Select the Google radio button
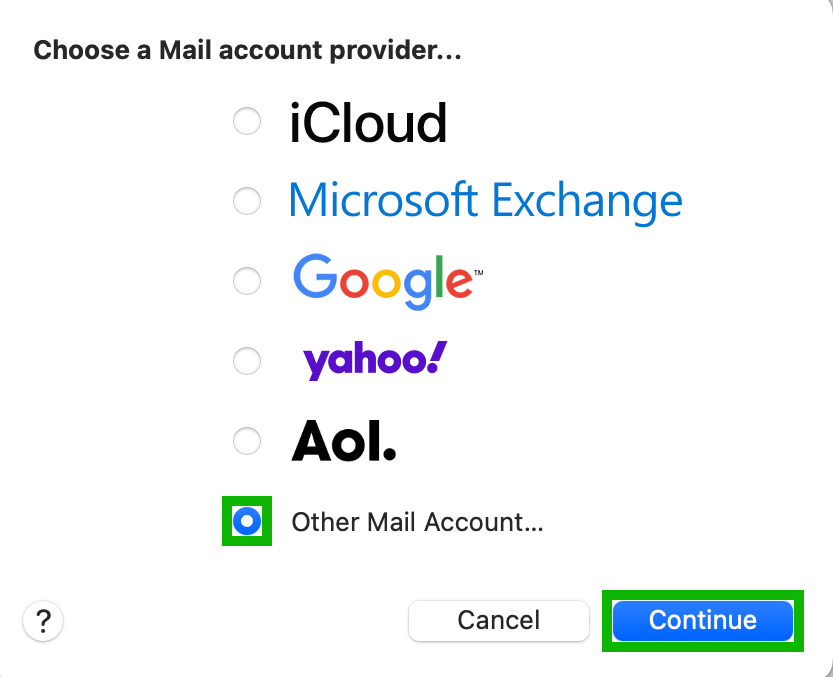The width and height of the screenshot is (833, 677). (x=246, y=281)
